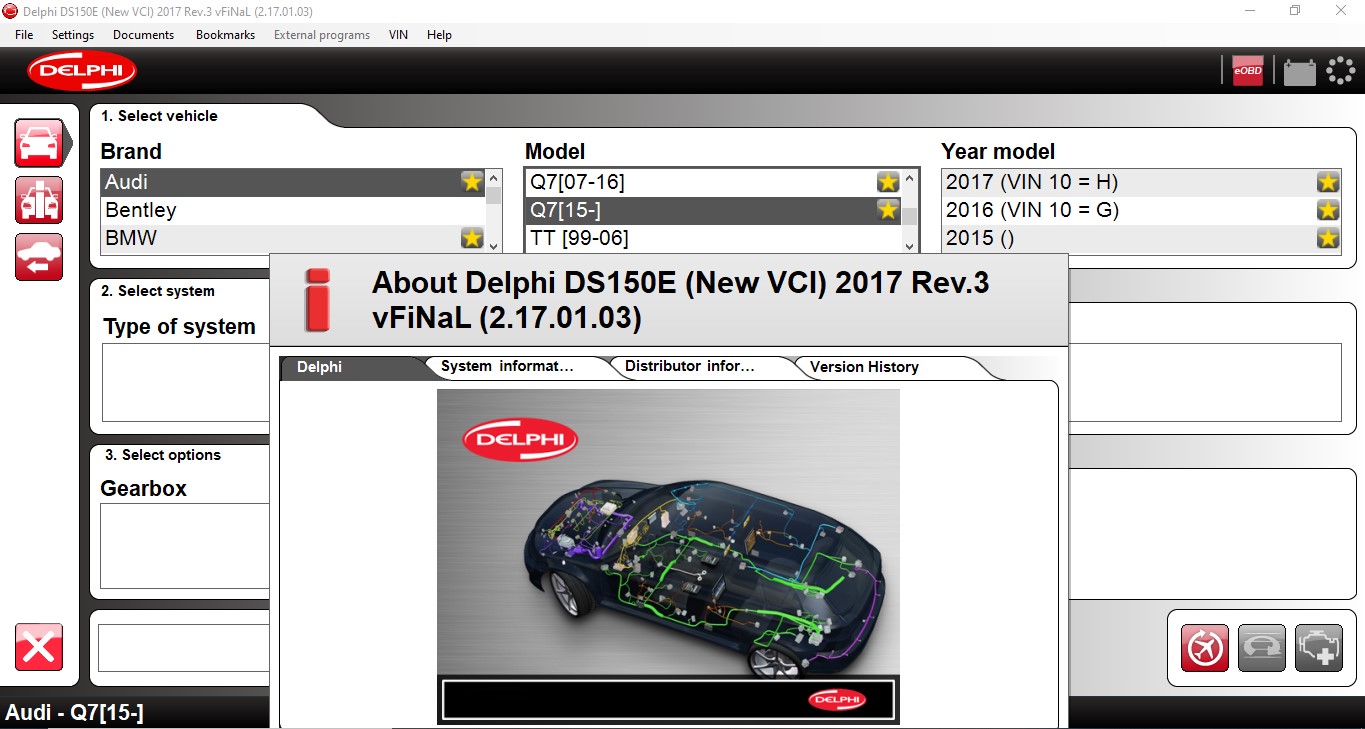Open the Bookmarks menu
The height and width of the screenshot is (729, 1365).
coord(225,35)
